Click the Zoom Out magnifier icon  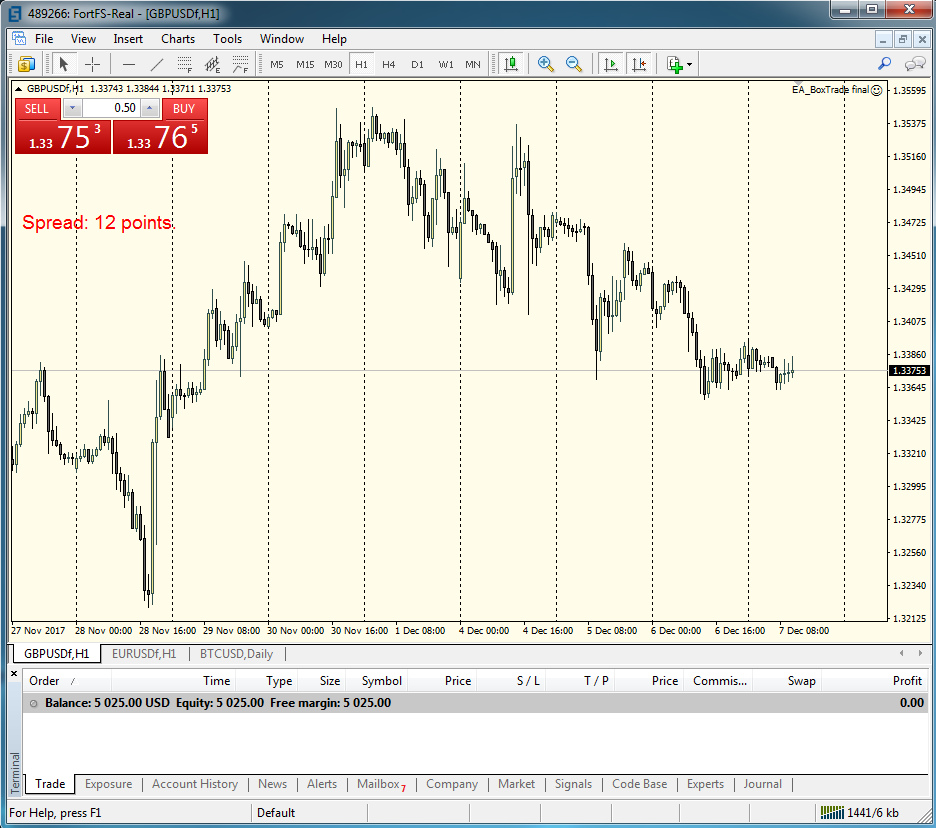point(574,64)
